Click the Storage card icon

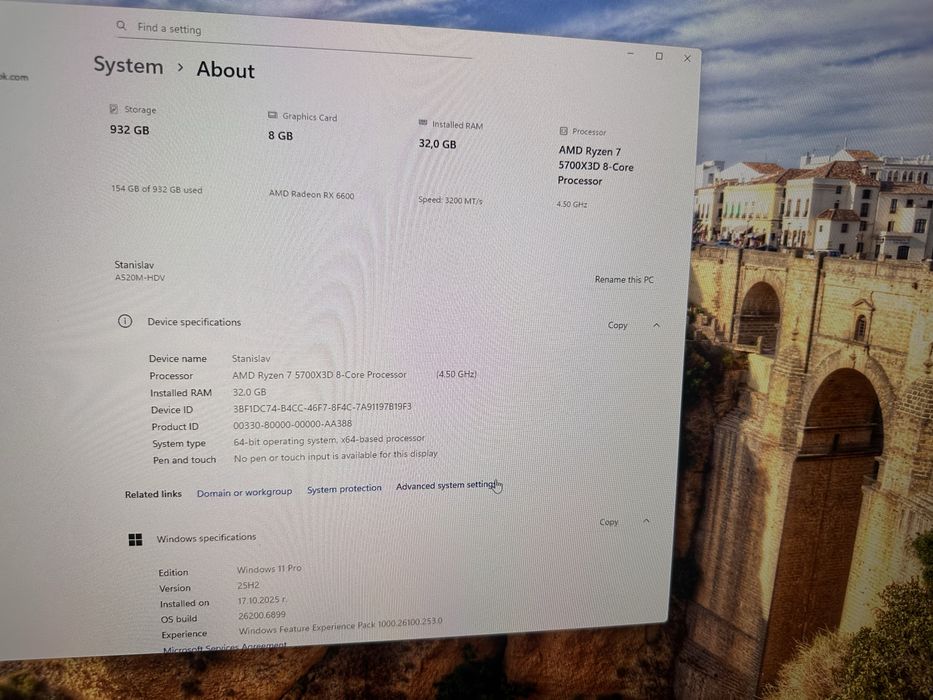pos(114,108)
